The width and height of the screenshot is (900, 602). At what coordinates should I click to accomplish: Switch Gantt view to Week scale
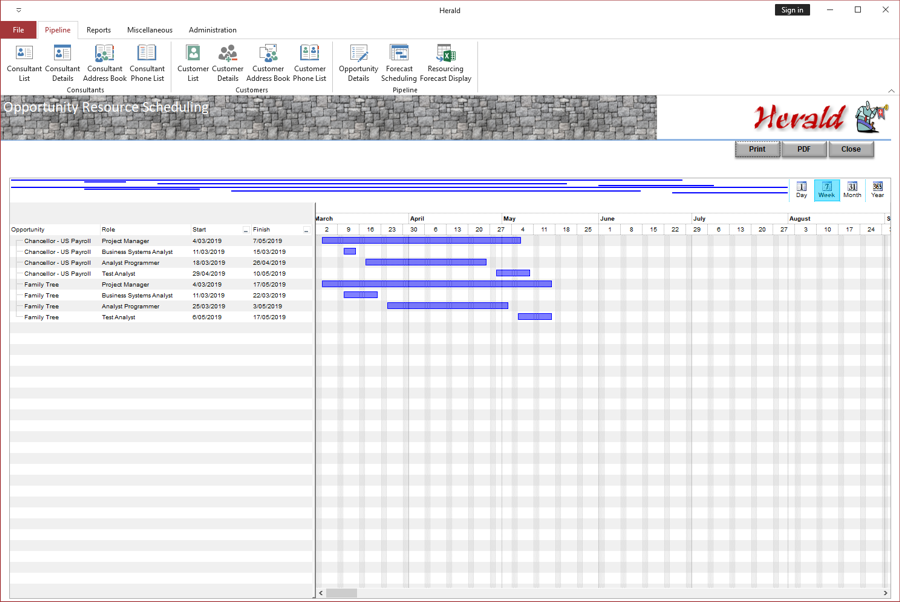click(827, 189)
